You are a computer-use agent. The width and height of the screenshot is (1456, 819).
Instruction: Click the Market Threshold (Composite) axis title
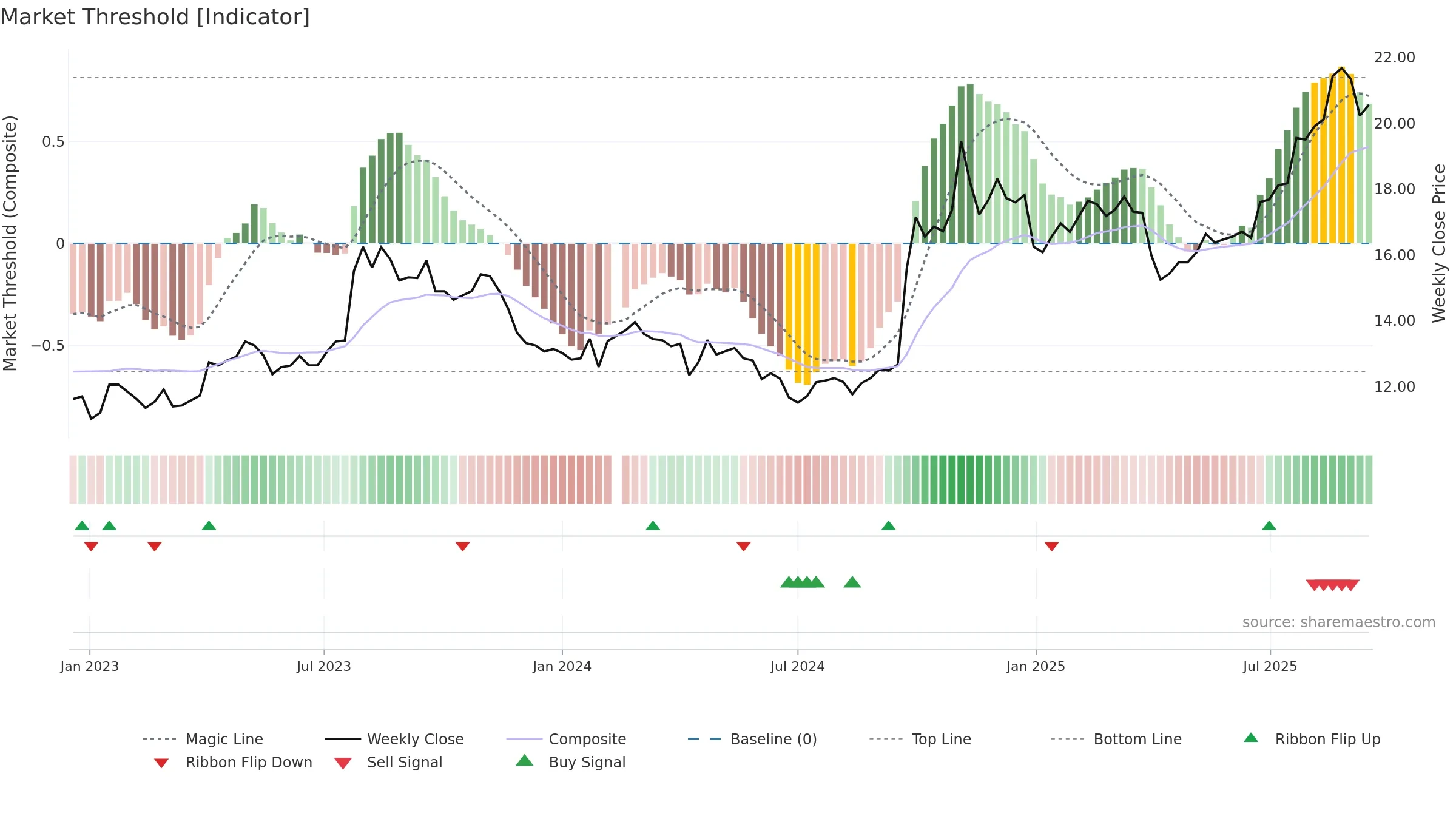click(x=10, y=243)
